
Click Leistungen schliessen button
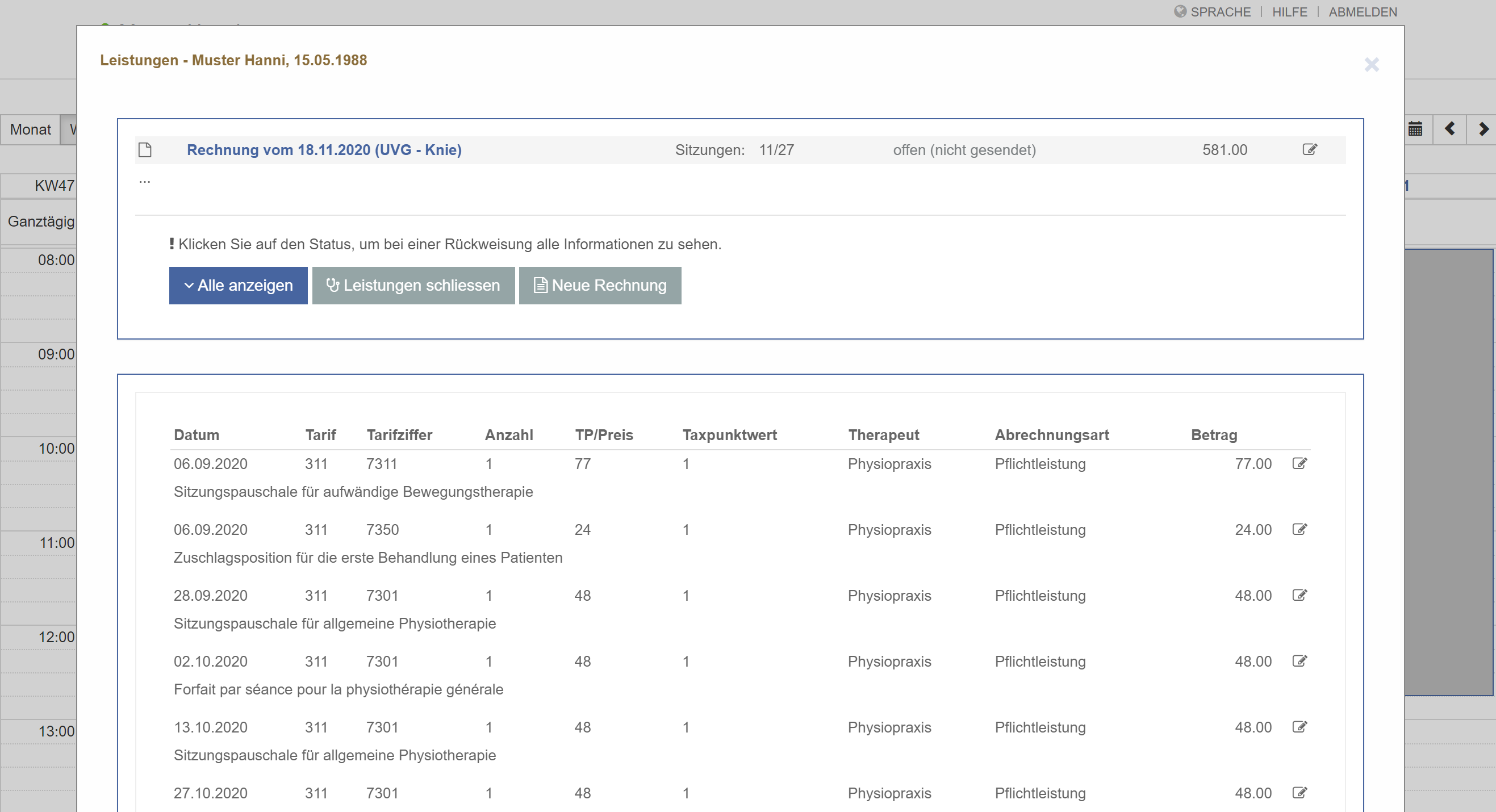click(x=413, y=286)
